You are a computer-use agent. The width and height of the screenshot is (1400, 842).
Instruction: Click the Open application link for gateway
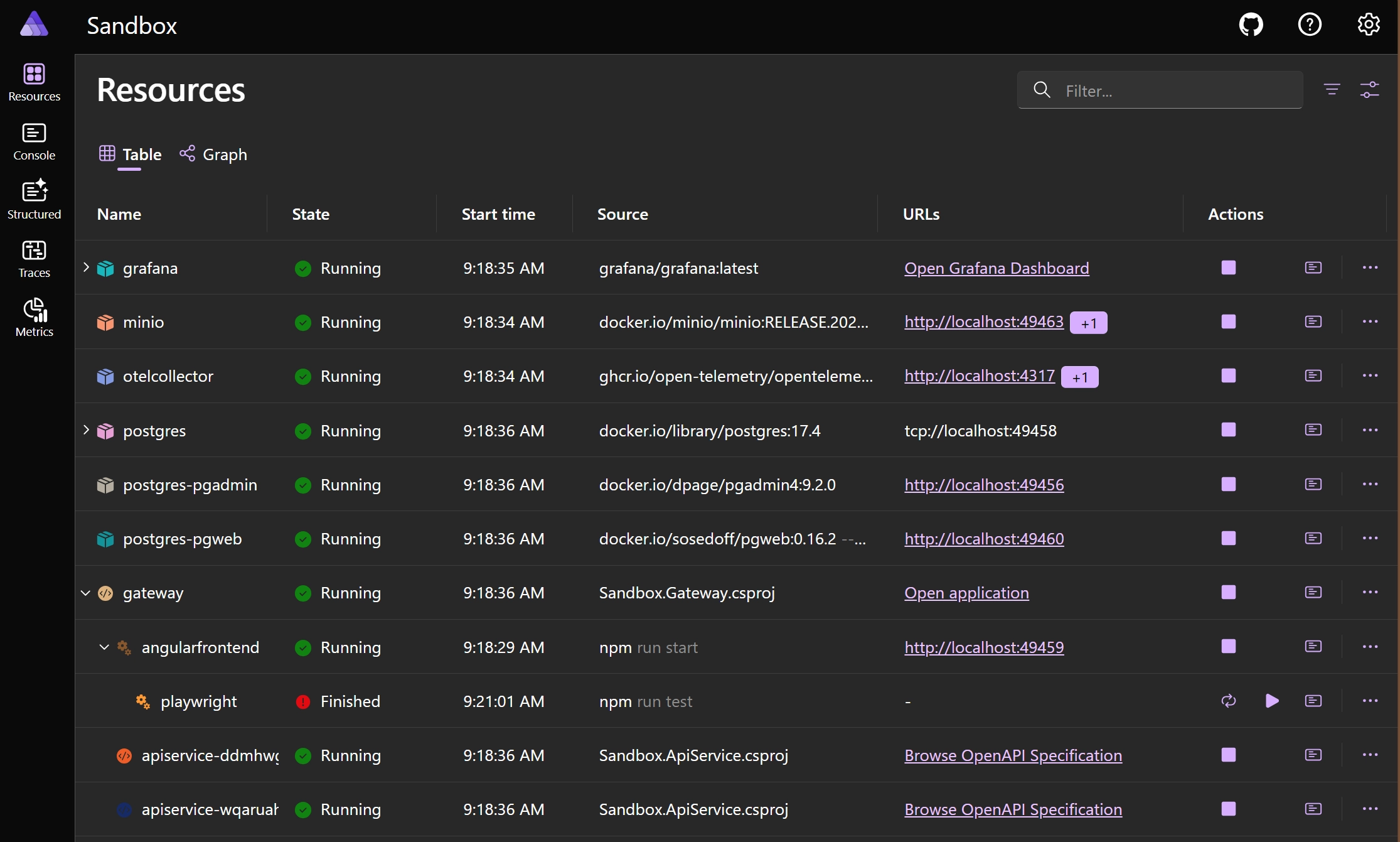(x=966, y=593)
